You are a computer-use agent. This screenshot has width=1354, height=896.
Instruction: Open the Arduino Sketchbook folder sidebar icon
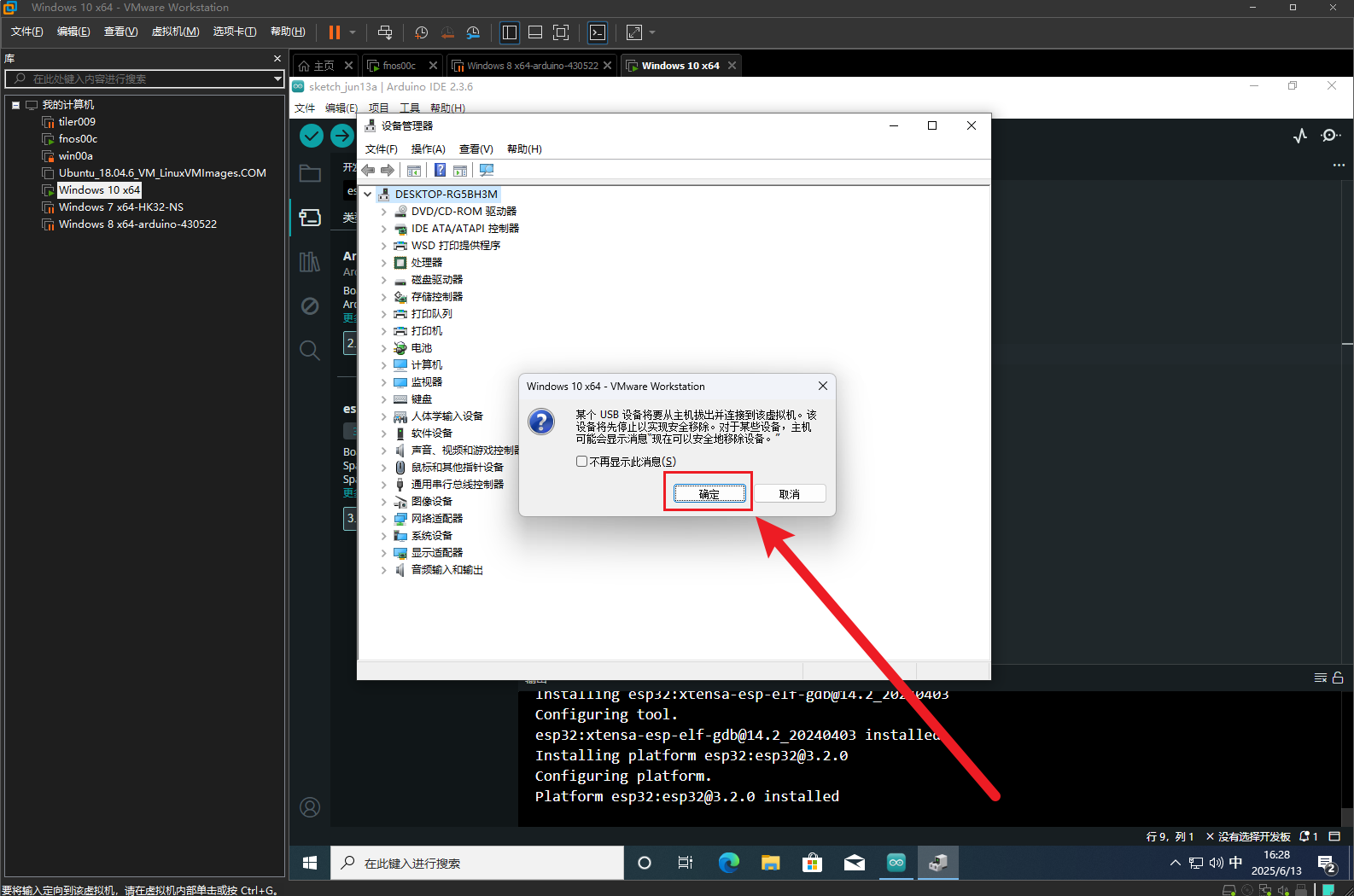[x=310, y=173]
